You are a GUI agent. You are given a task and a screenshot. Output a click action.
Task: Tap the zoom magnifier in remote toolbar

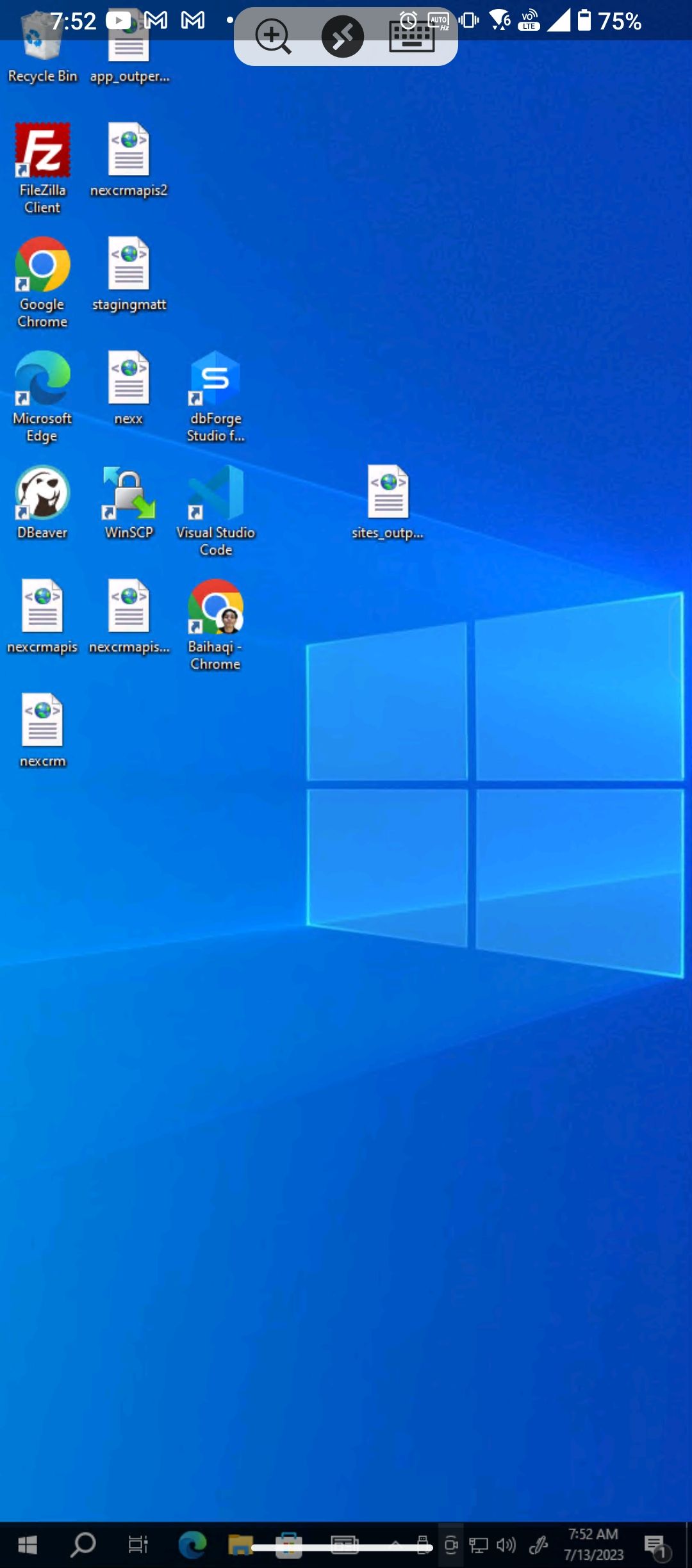click(273, 37)
